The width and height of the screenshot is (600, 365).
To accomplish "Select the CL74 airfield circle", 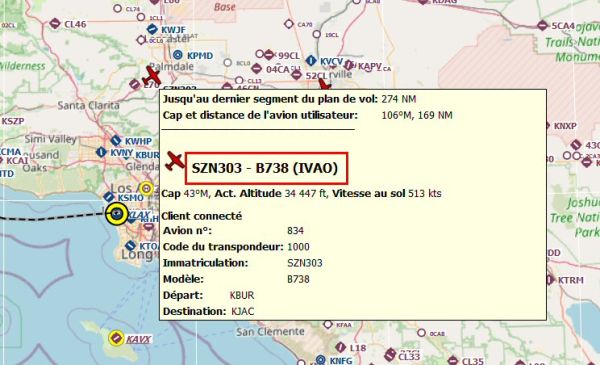I will click(x=118, y=8).
